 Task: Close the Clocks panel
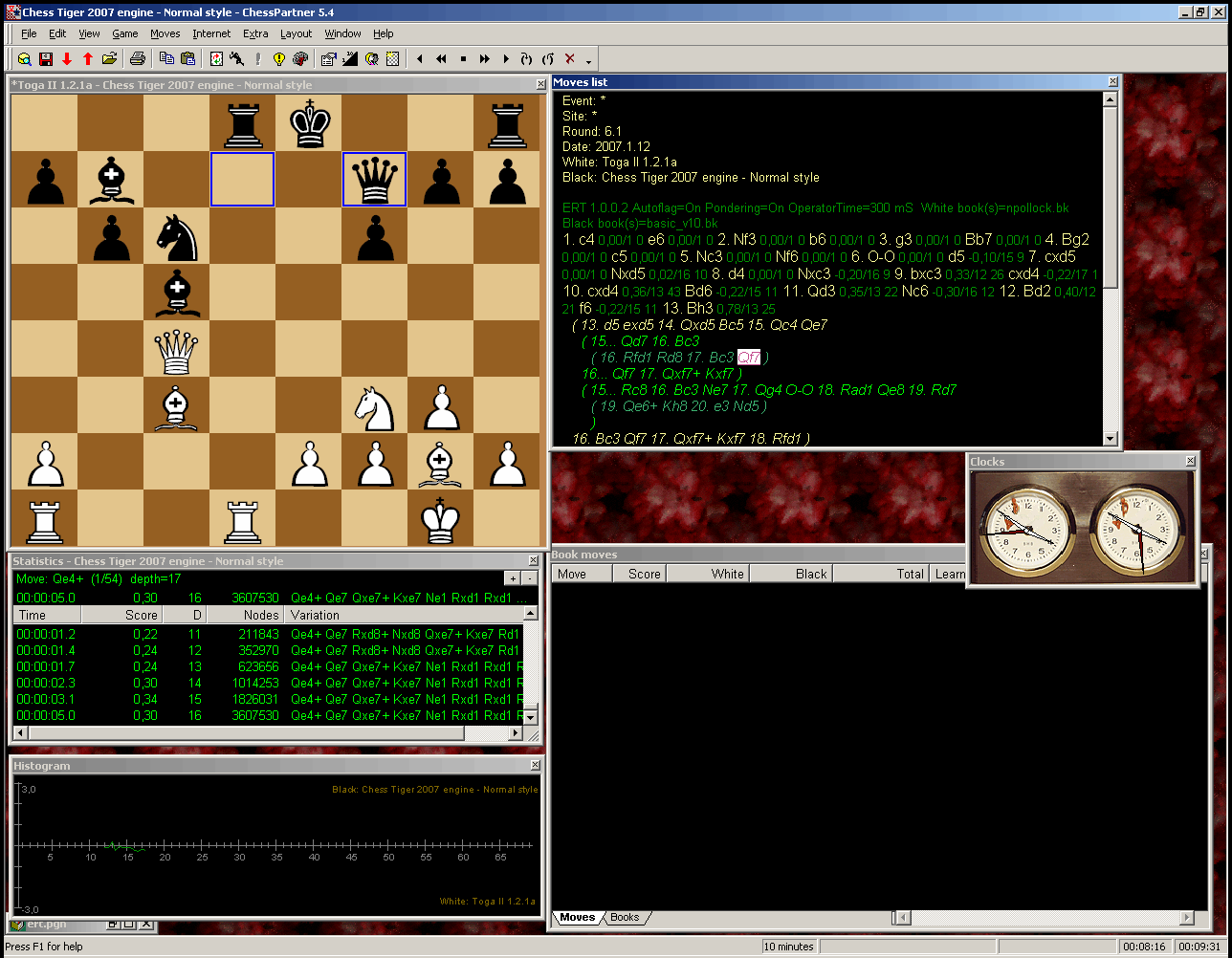pos(1190,462)
